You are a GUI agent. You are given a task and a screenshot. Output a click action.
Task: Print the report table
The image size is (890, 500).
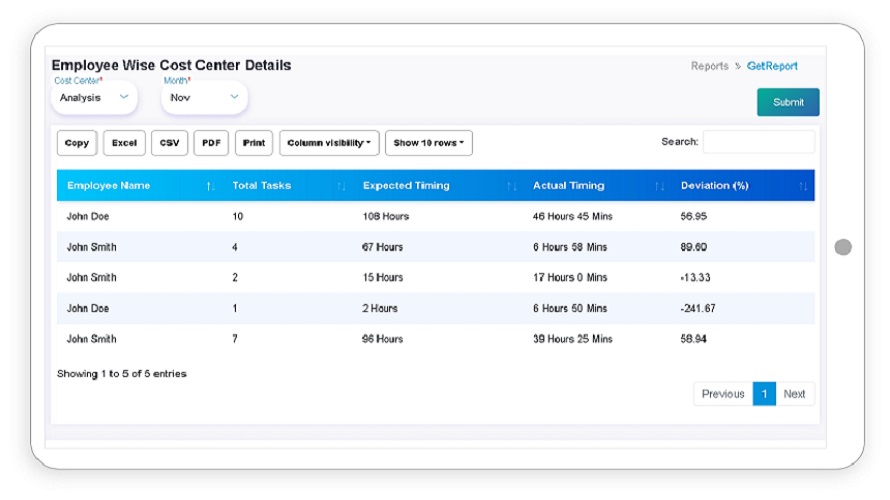[x=254, y=143]
